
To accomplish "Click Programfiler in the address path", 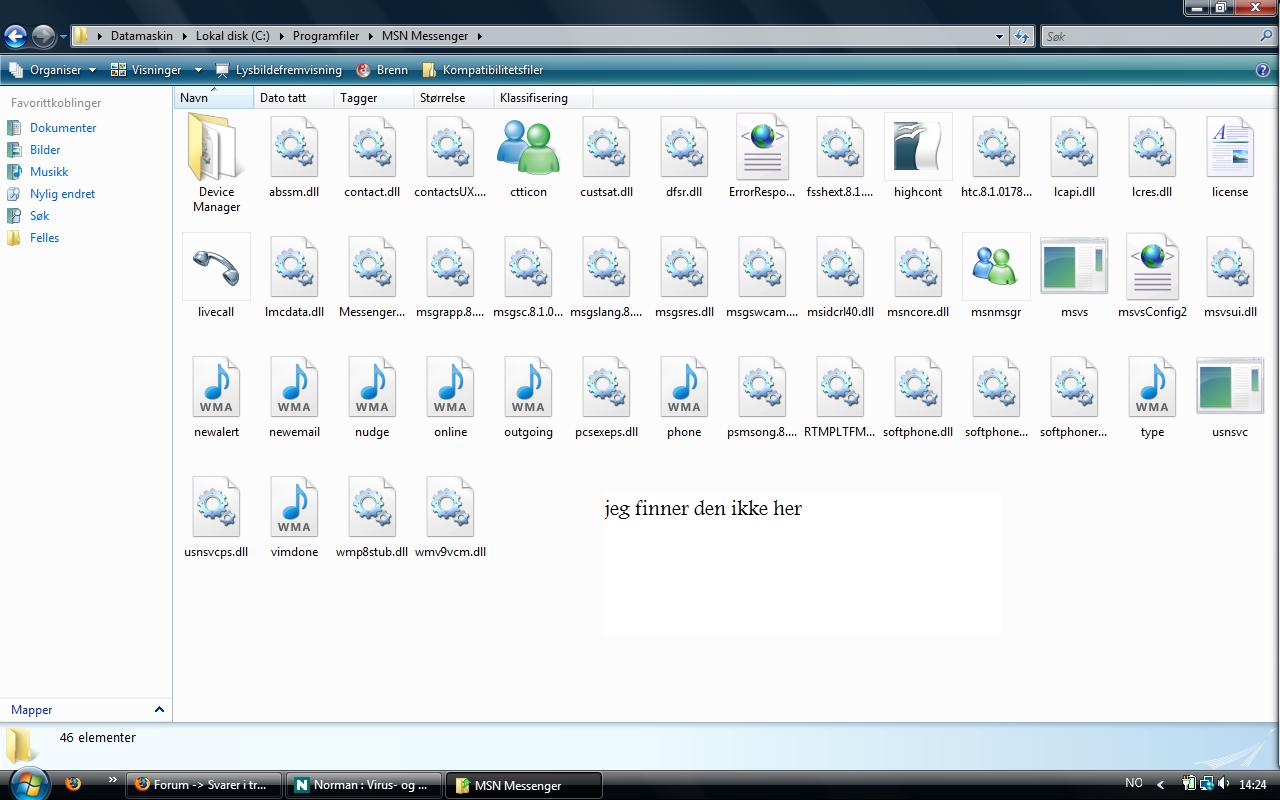I will (x=326, y=36).
